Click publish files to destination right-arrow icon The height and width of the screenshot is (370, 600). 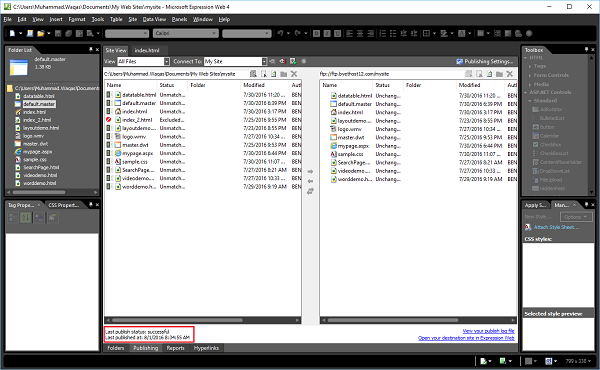(310, 171)
